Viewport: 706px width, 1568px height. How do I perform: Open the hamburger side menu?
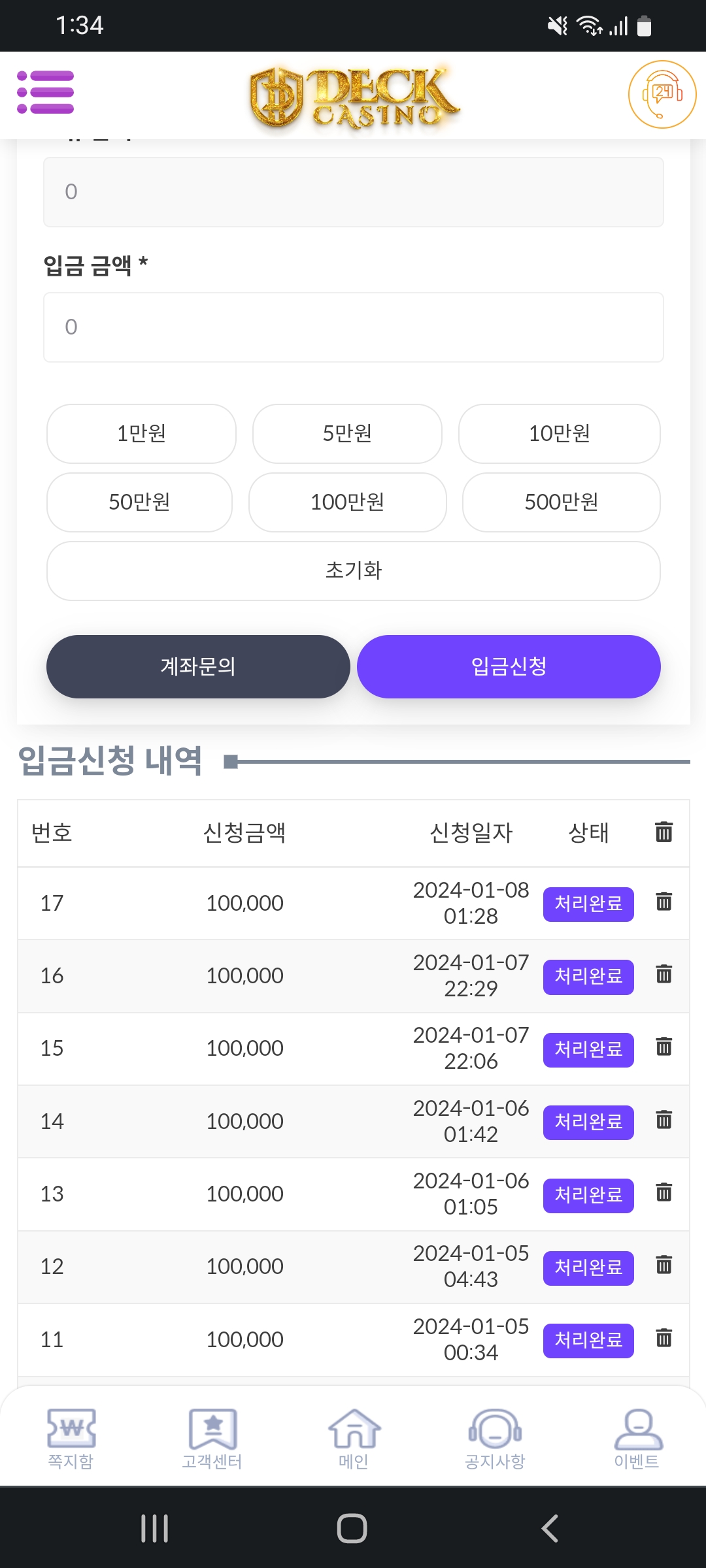(46, 92)
